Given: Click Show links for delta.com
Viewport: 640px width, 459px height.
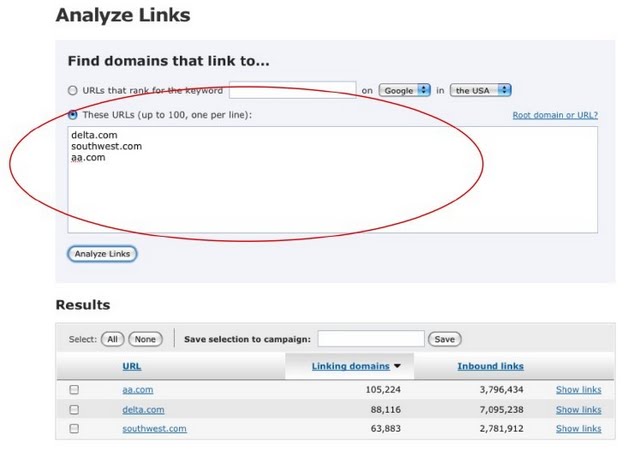Looking at the screenshot, I should point(578,409).
